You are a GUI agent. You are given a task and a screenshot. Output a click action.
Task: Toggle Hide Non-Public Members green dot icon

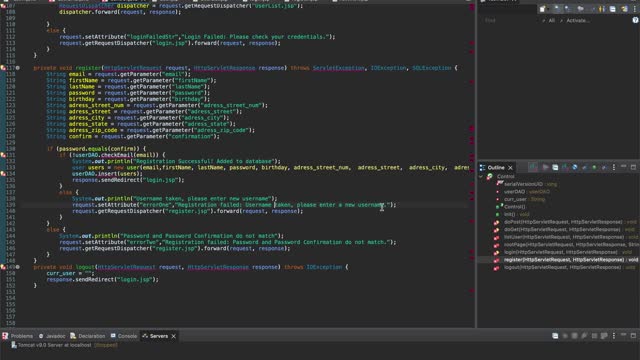(594, 167)
